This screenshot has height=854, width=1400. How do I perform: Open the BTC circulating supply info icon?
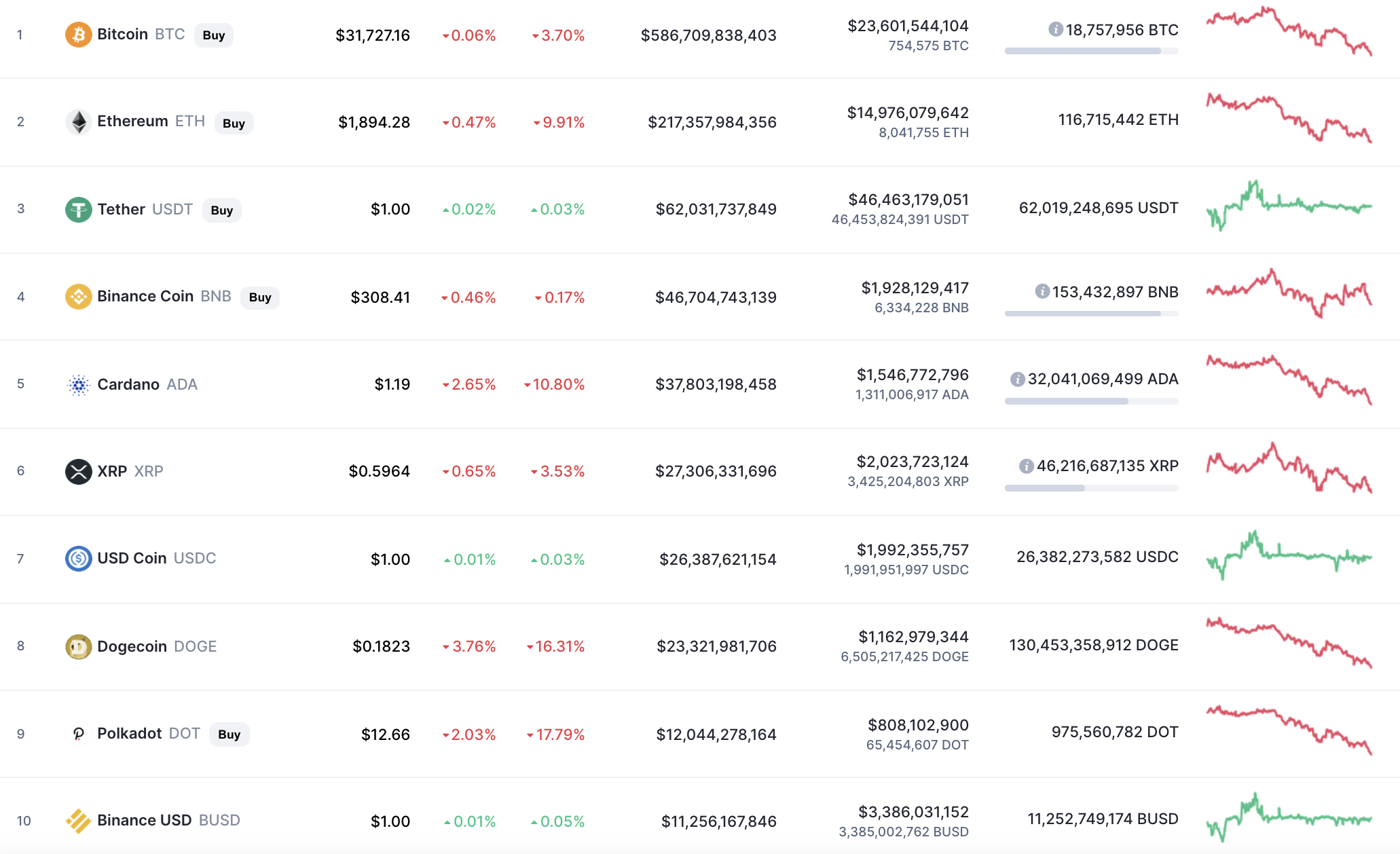tap(1056, 29)
